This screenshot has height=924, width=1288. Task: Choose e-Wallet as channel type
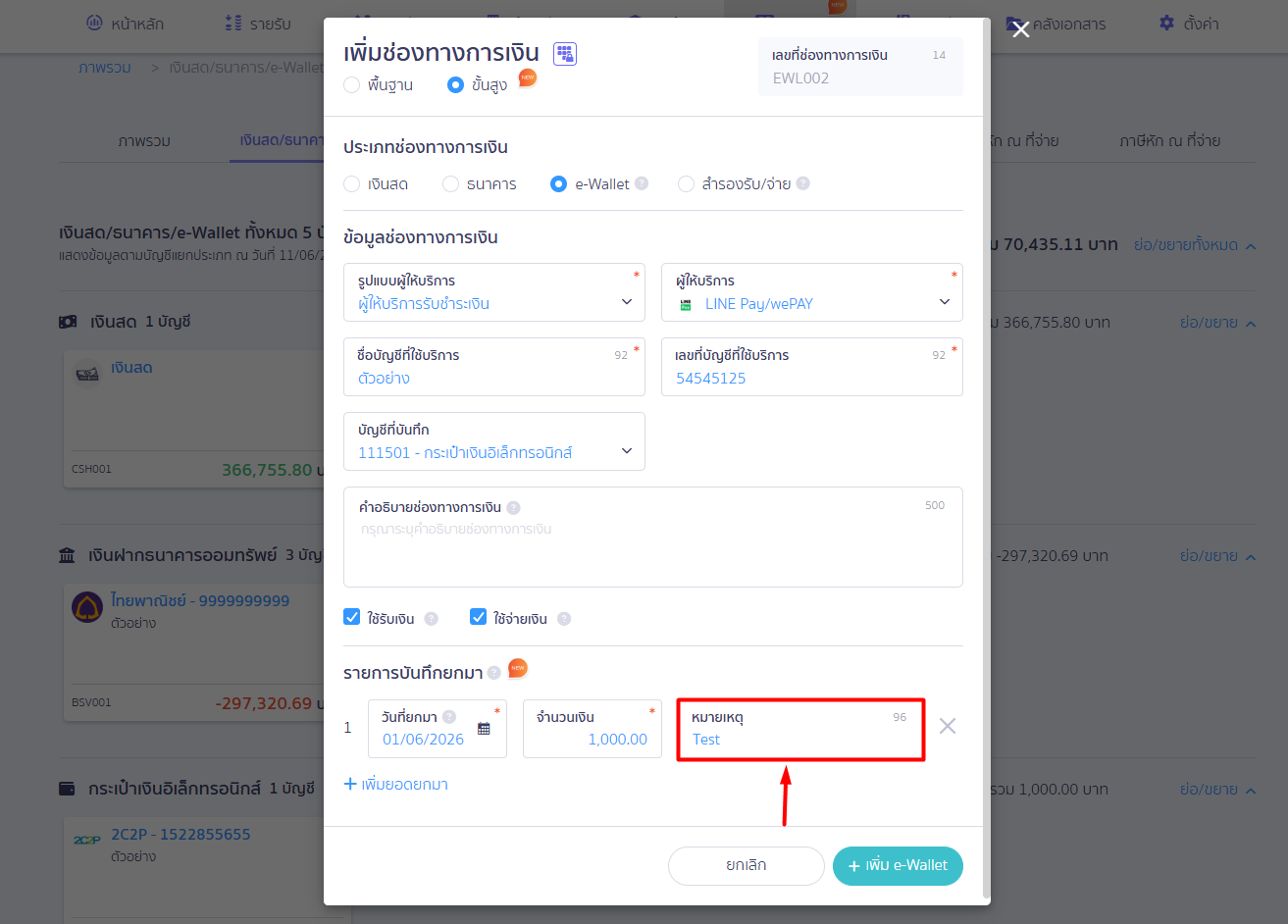[x=558, y=183]
